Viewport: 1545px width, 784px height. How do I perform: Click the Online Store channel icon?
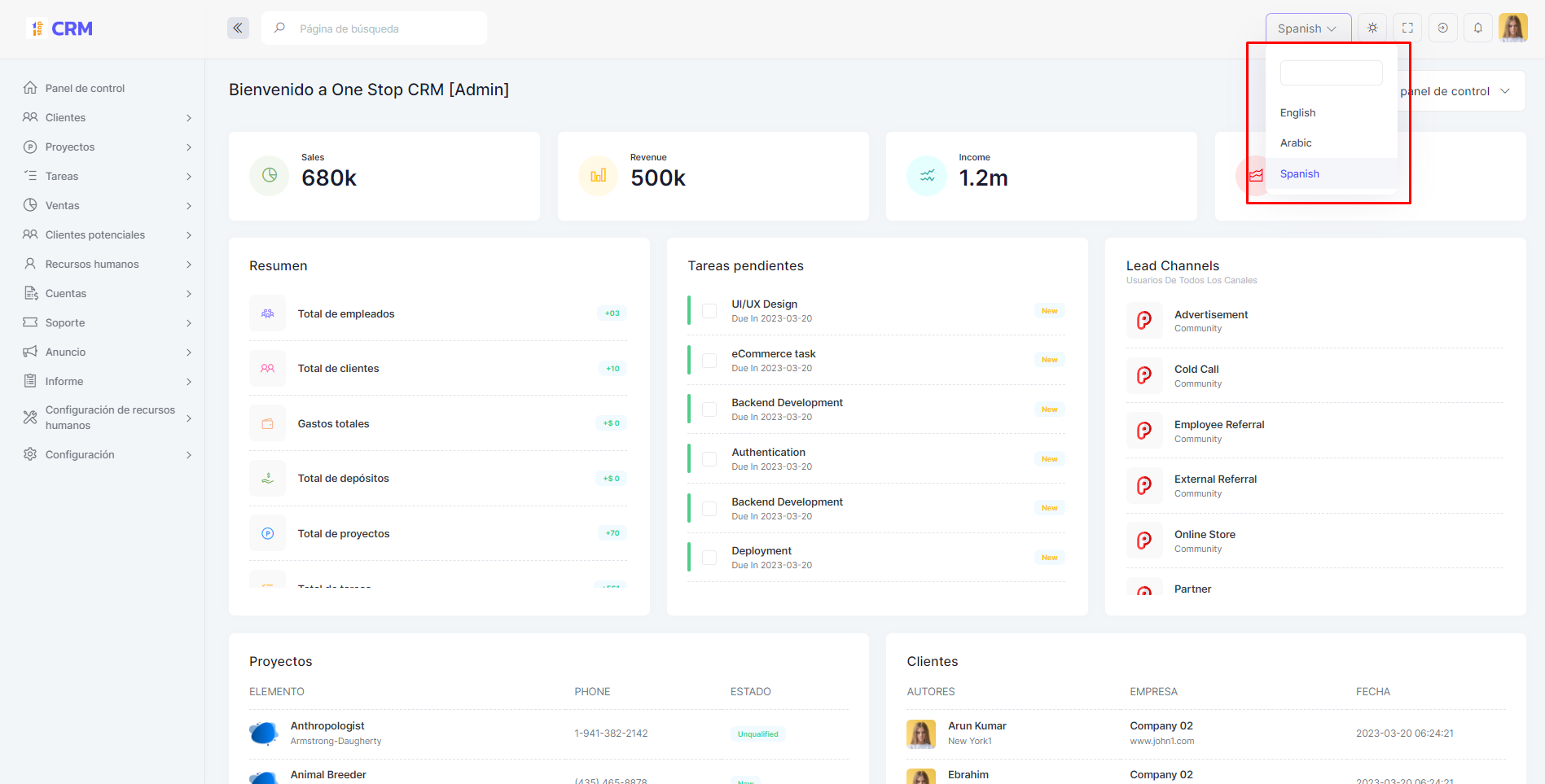1144,541
